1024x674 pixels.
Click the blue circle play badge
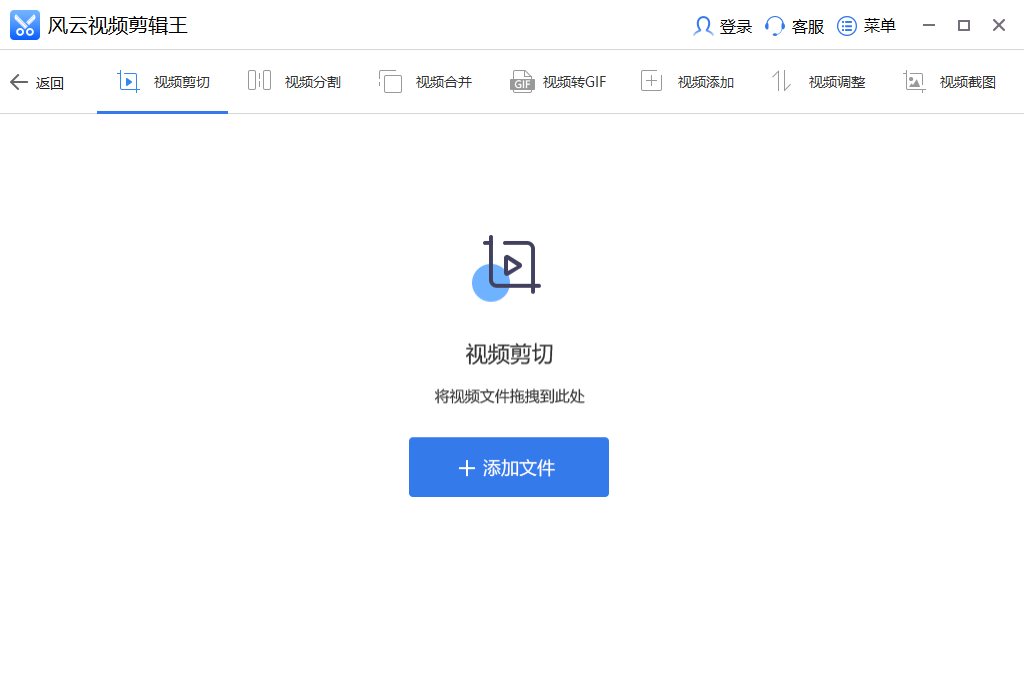pos(490,282)
